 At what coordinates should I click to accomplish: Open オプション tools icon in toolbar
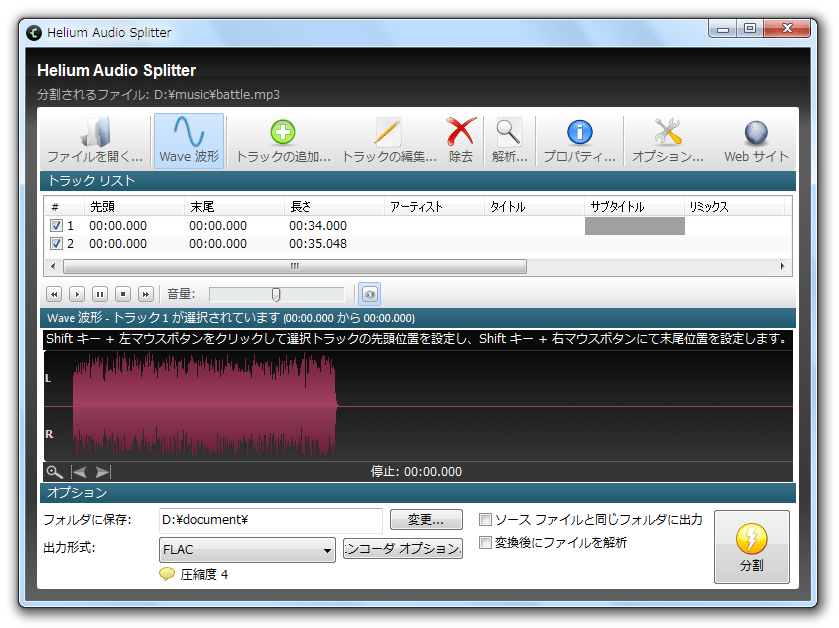[667, 141]
